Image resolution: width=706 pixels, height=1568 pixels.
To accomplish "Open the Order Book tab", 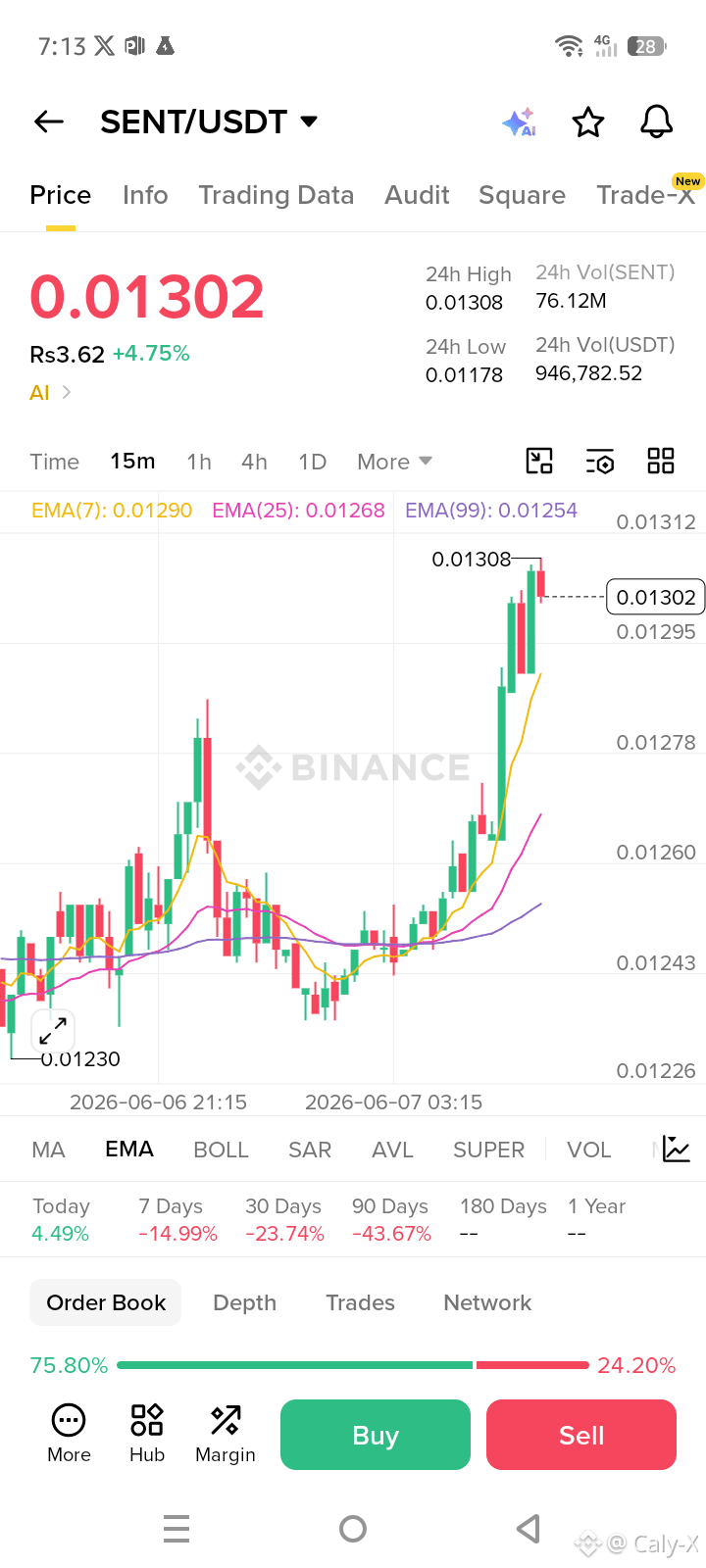I will point(106,1302).
